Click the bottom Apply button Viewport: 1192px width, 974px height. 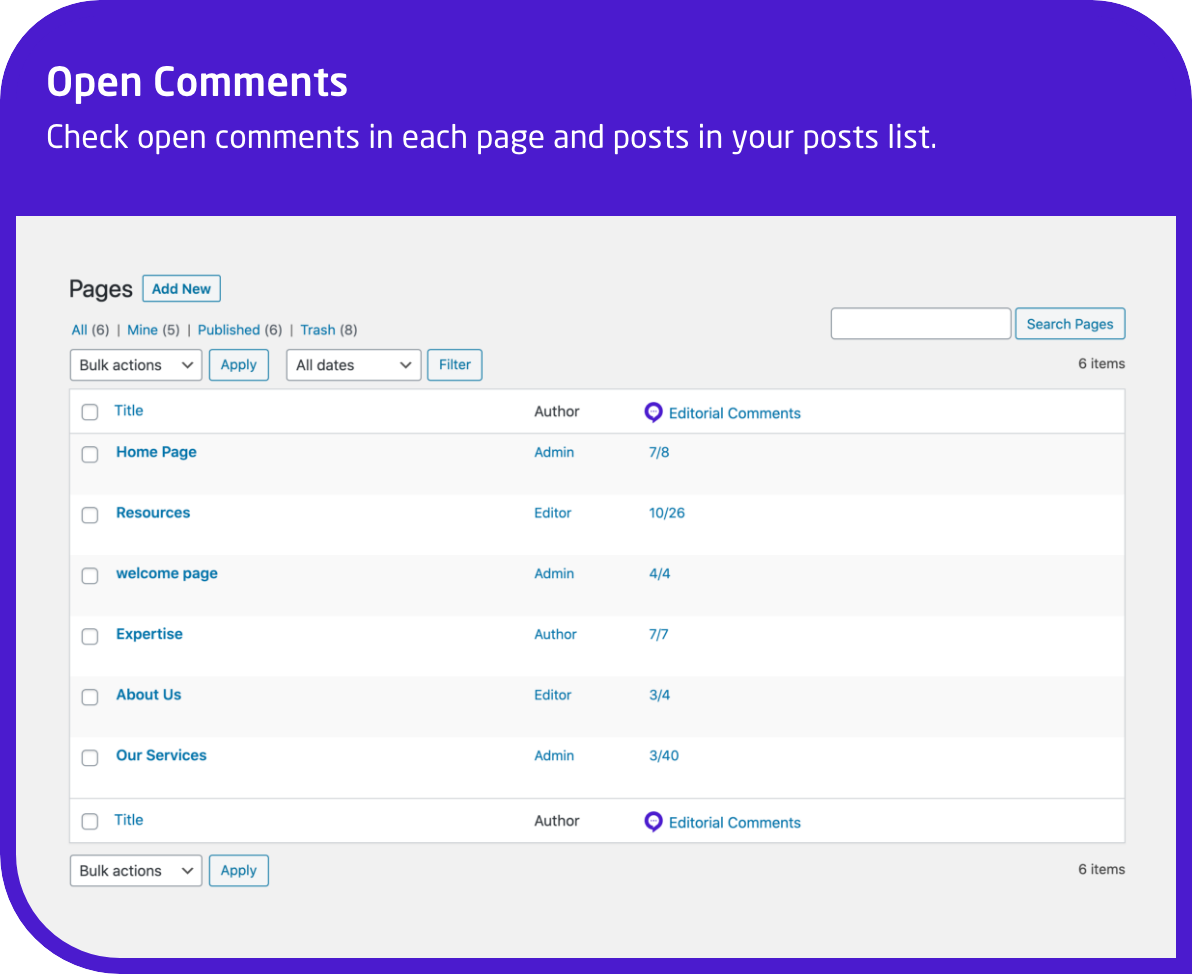tap(239, 871)
